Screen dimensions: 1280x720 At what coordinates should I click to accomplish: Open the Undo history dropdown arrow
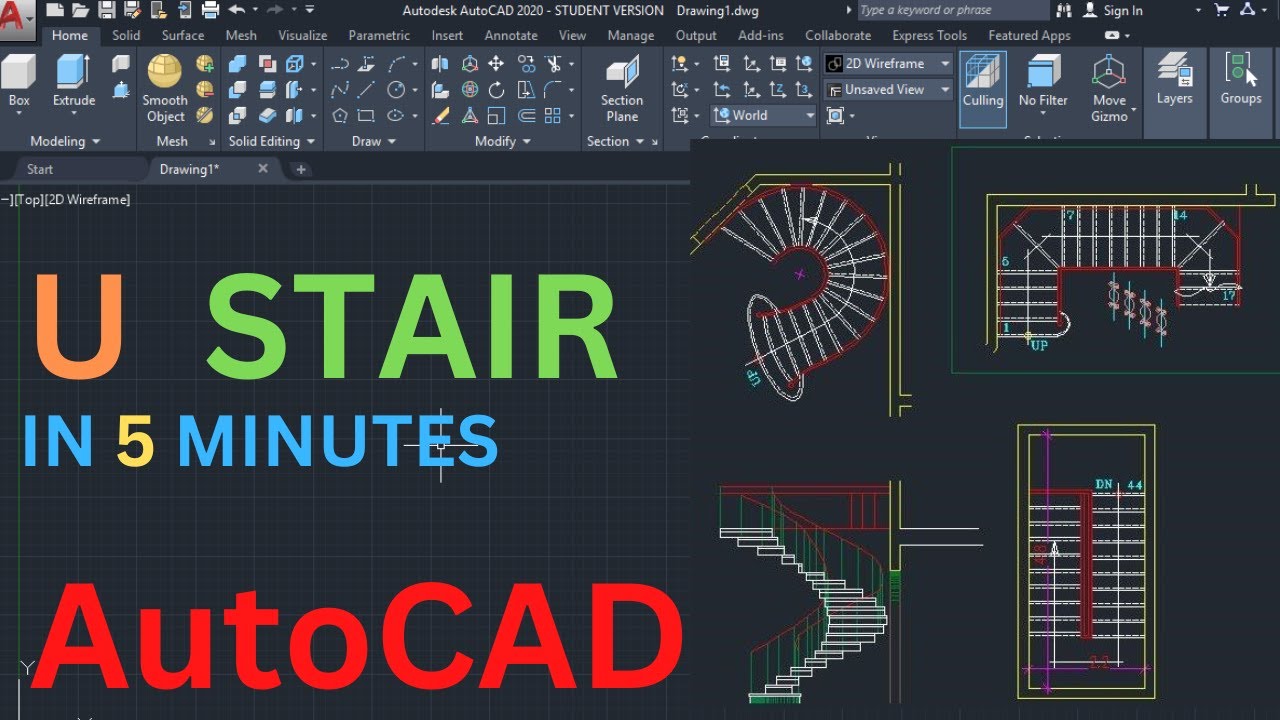[x=255, y=10]
